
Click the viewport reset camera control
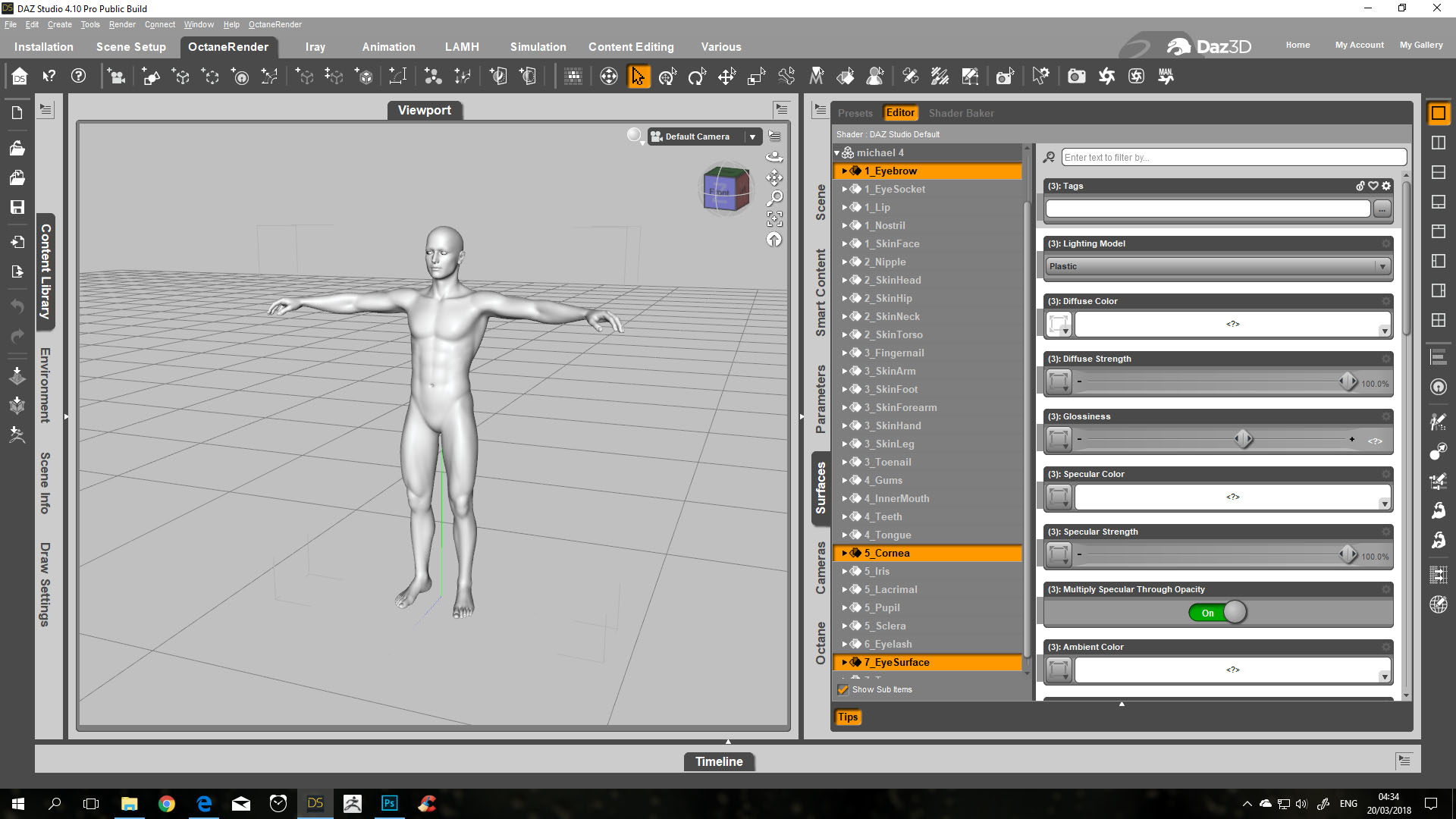point(774,240)
